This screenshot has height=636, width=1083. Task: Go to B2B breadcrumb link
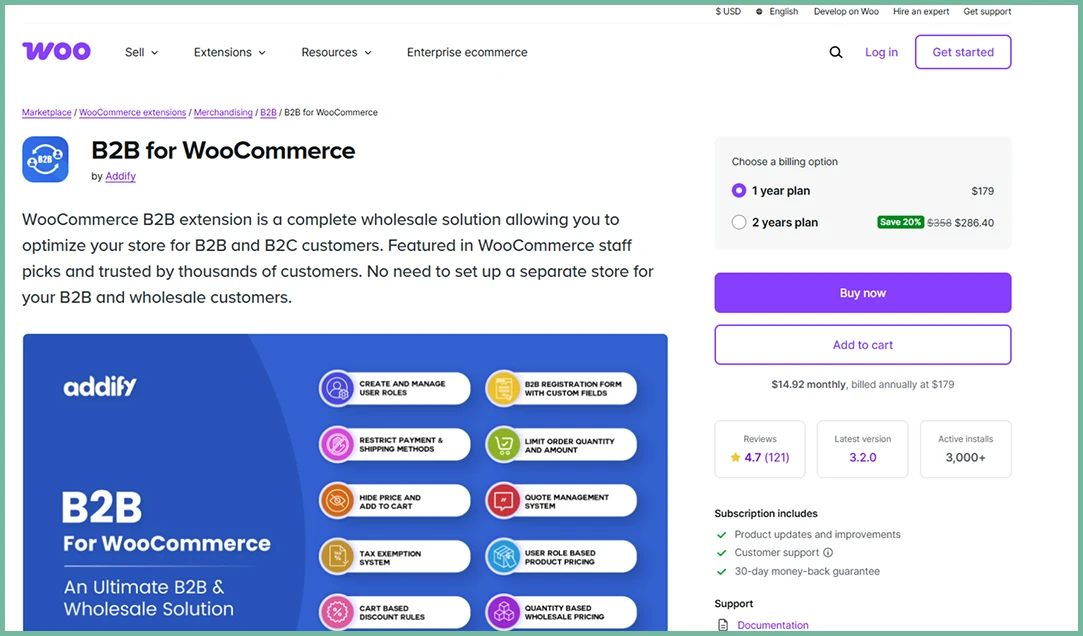[268, 113]
